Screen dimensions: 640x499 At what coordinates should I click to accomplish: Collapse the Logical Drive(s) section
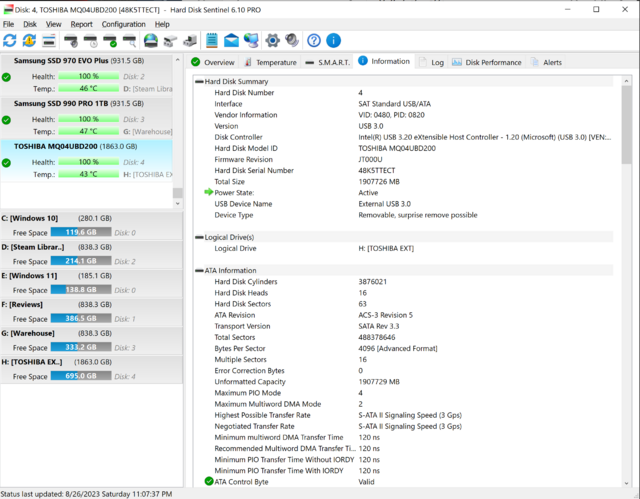click(x=198, y=237)
